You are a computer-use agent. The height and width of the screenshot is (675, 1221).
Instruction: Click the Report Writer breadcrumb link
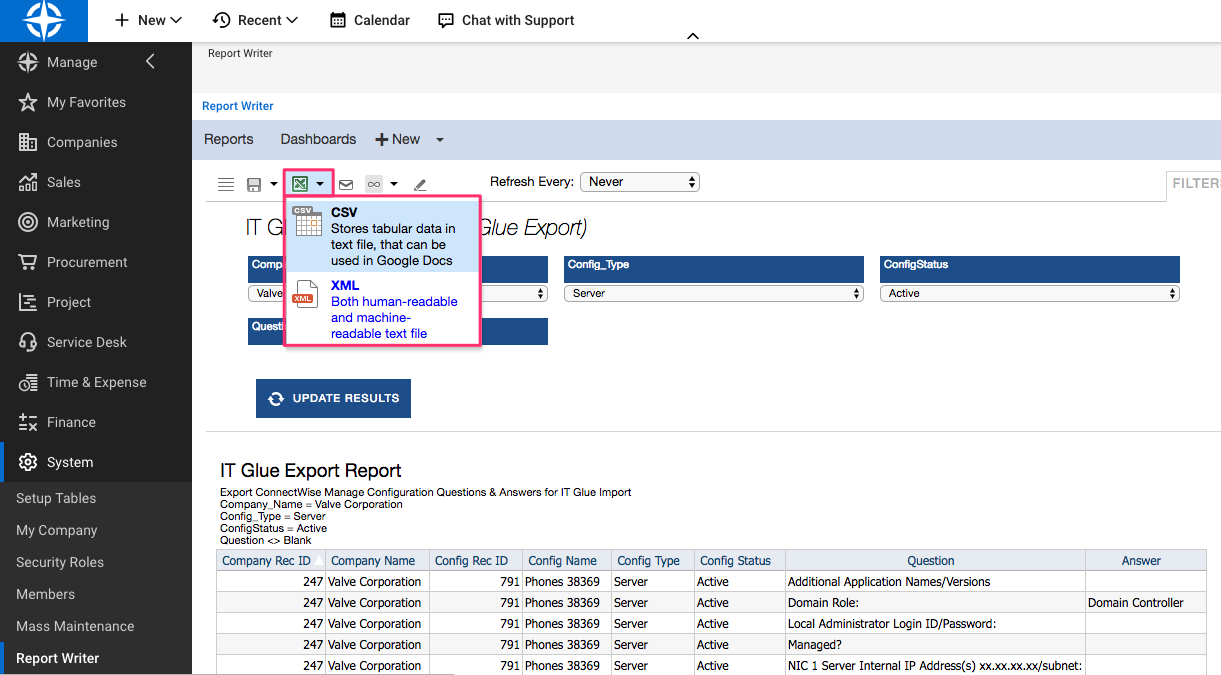(x=237, y=106)
